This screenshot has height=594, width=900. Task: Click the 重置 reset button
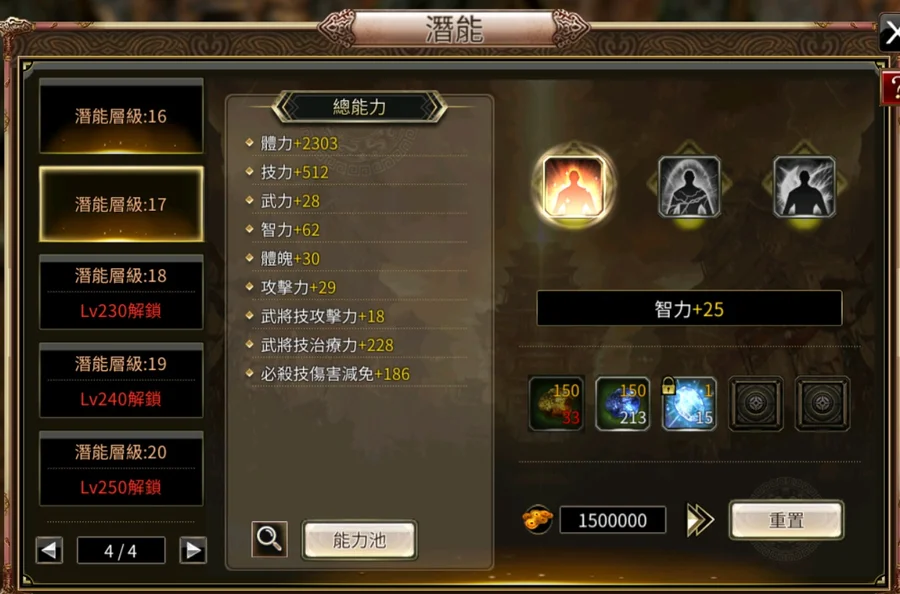786,520
